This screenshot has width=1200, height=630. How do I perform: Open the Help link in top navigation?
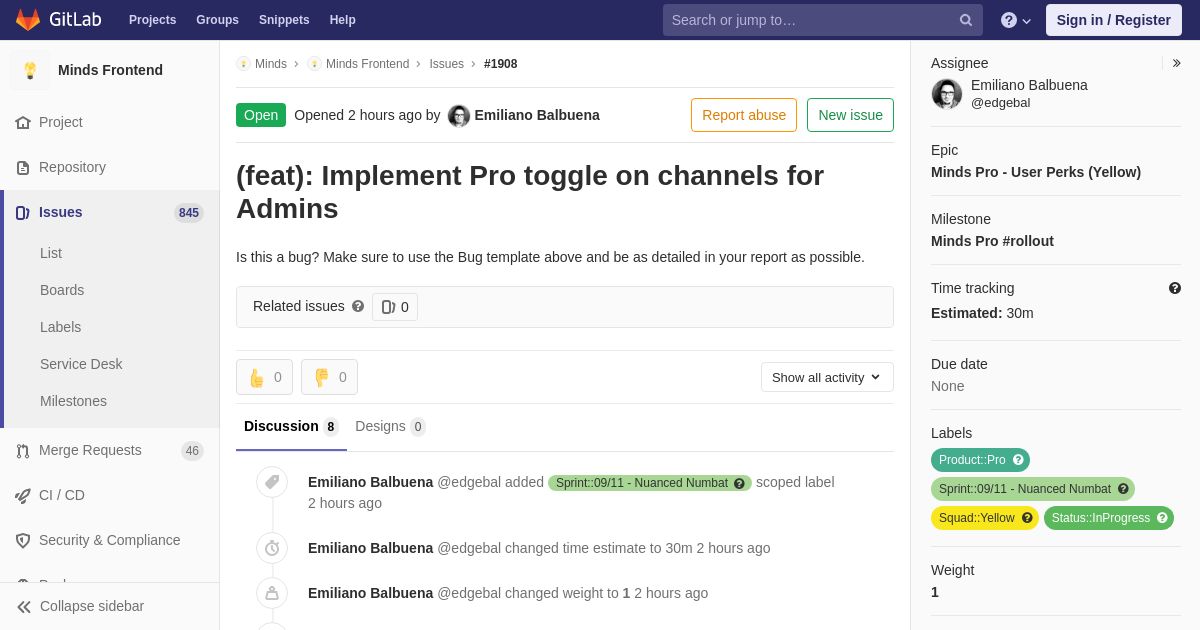[x=343, y=20]
